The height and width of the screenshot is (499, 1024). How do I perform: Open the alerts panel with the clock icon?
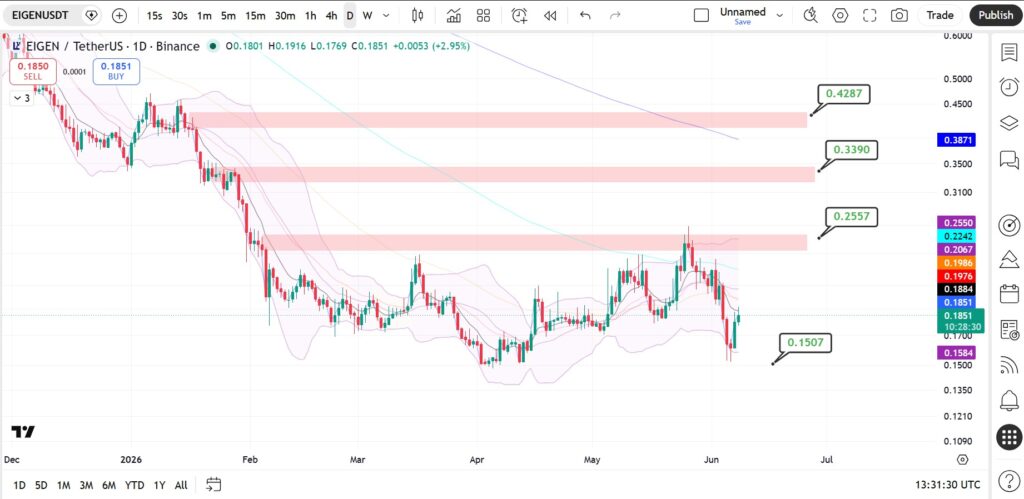coord(1009,87)
